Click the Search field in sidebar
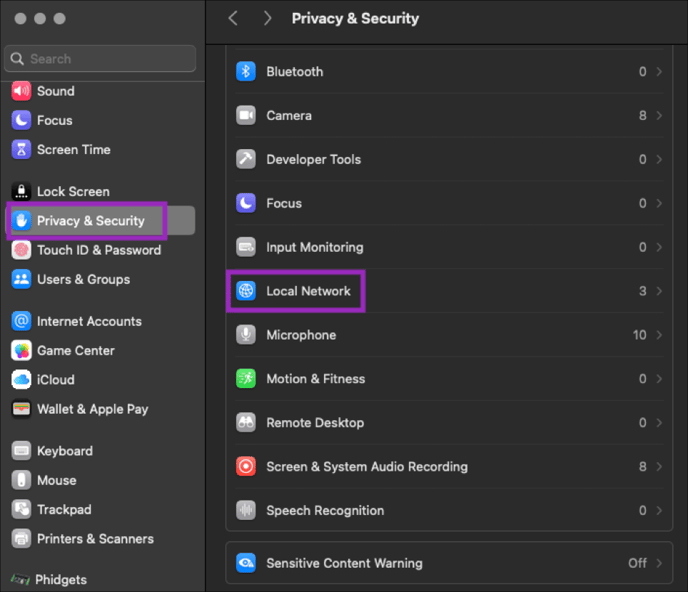688x592 pixels. pos(100,58)
